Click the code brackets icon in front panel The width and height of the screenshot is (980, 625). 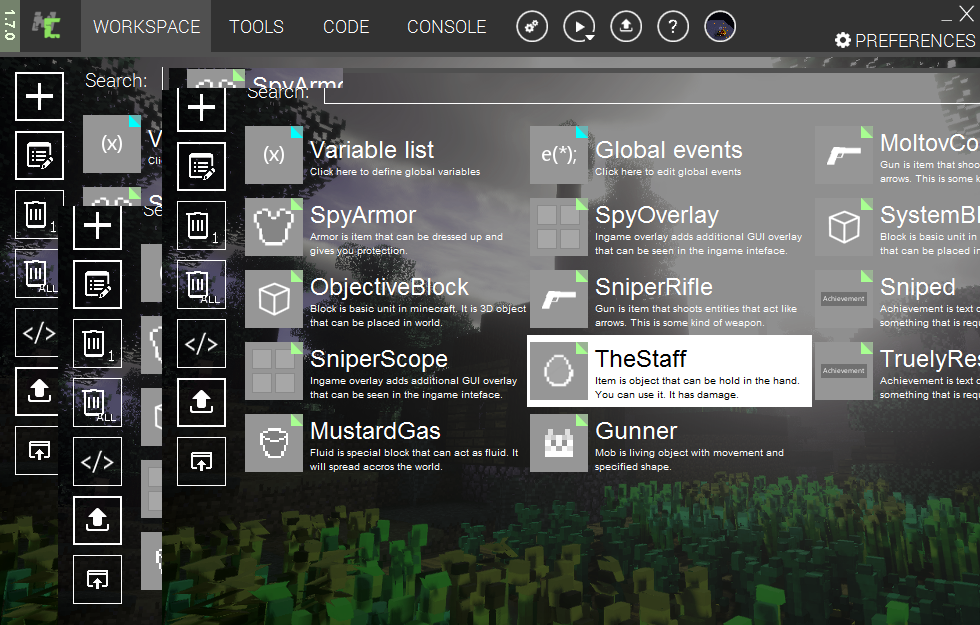click(201, 344)
